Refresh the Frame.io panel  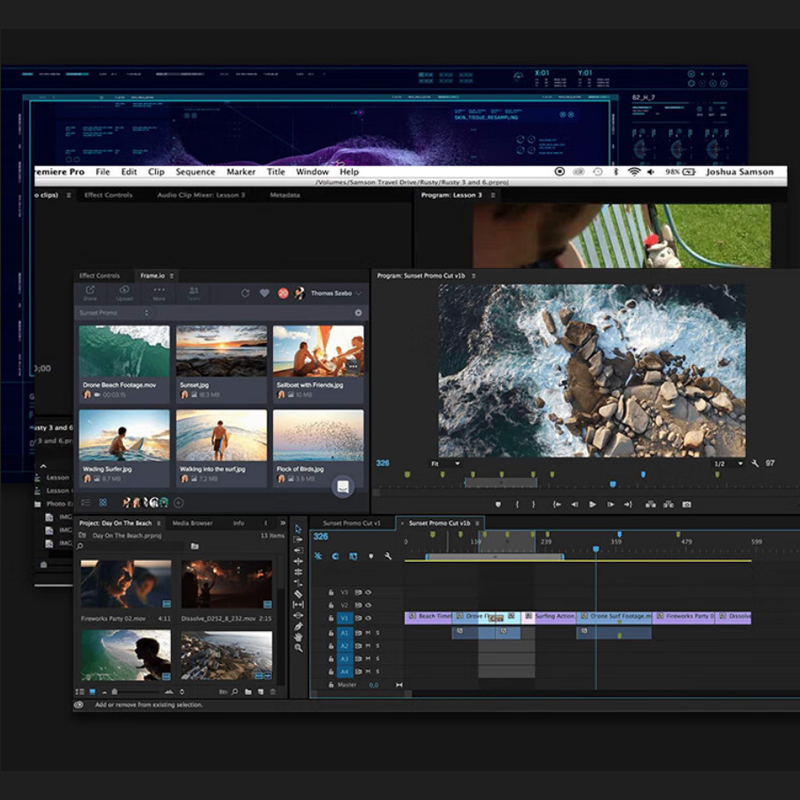point(245,293)
